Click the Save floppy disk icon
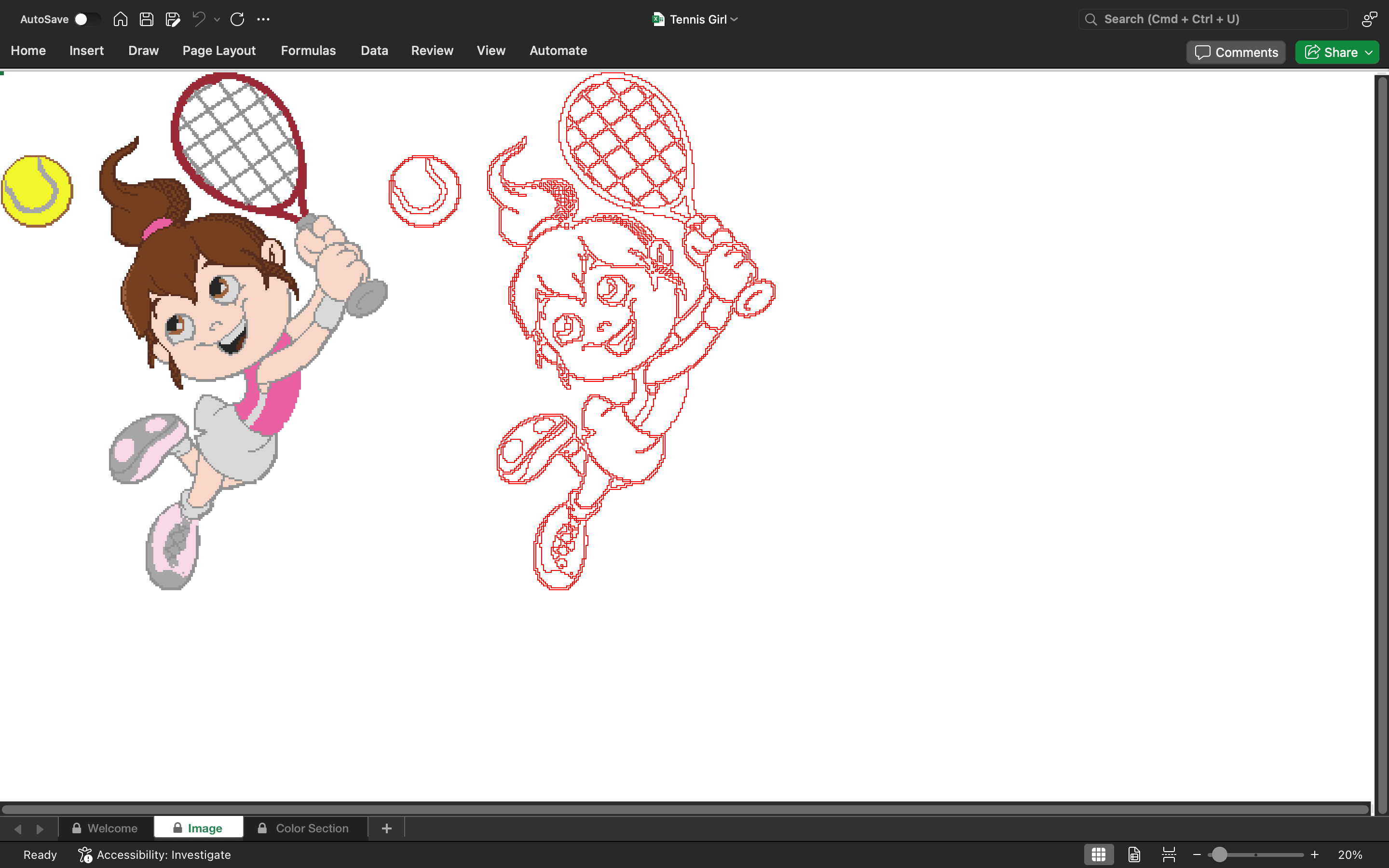1389x868 pixels. click(146, 19)
